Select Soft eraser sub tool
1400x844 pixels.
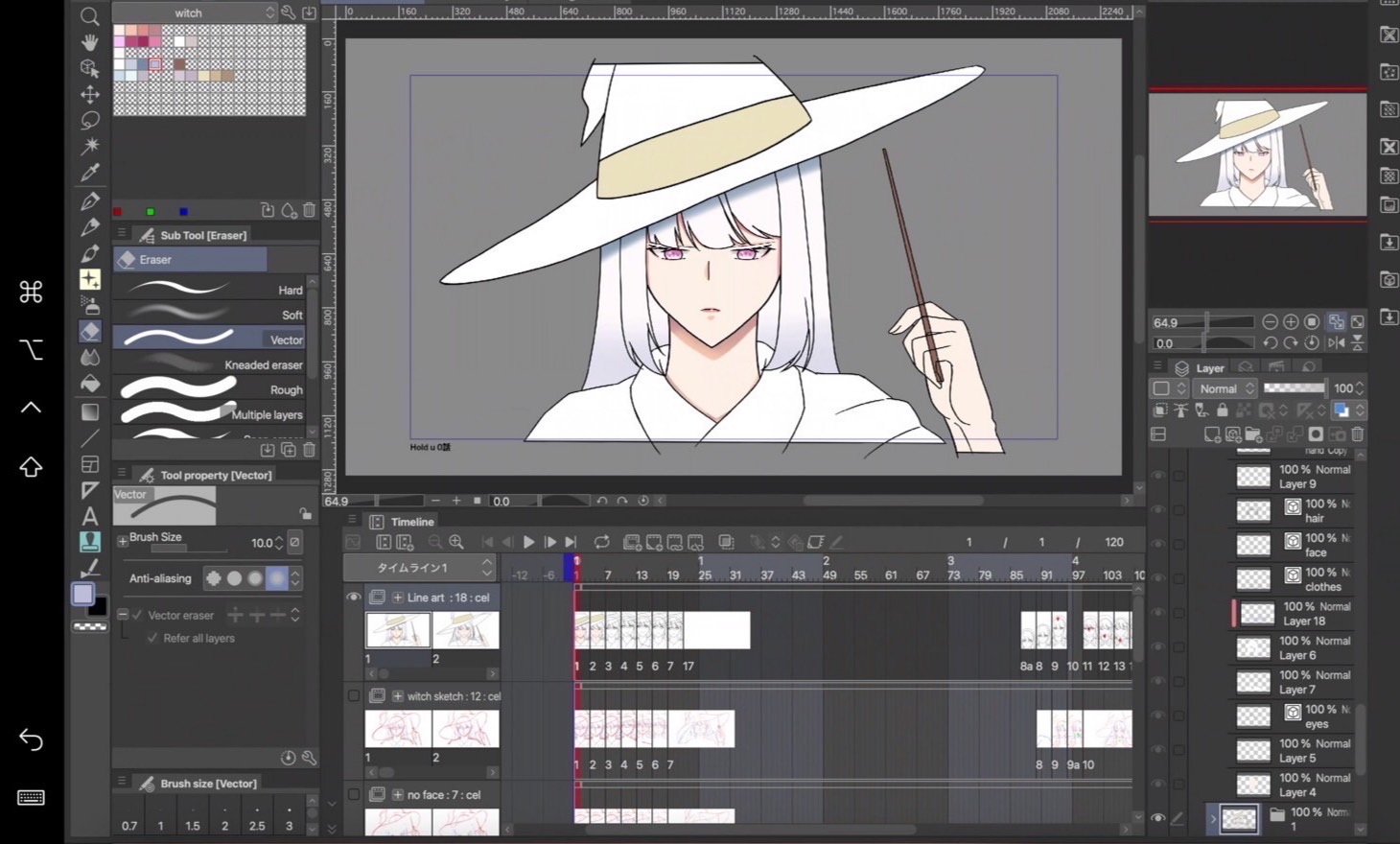click(209, 314)
